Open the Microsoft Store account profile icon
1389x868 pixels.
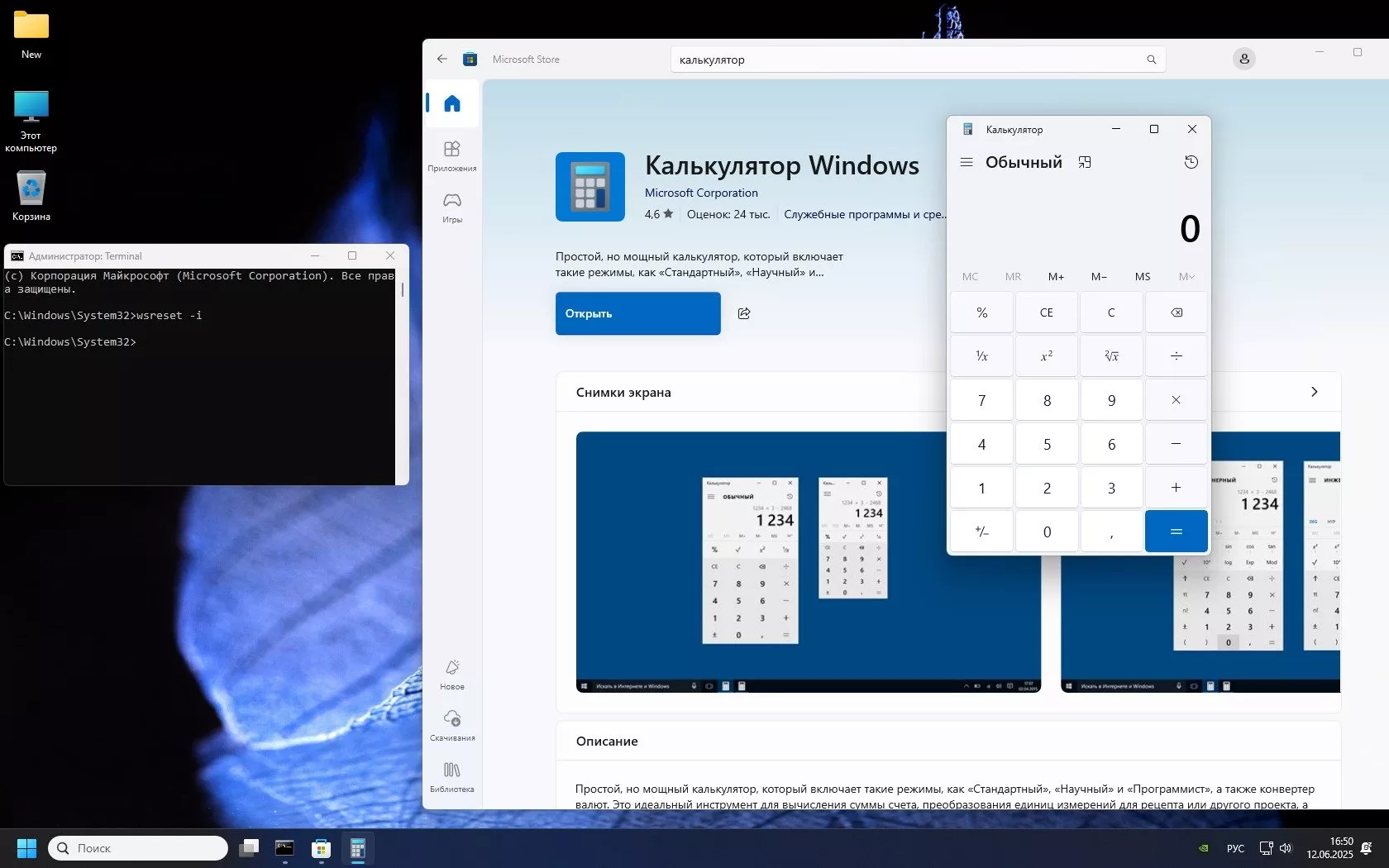point(1243,59)
